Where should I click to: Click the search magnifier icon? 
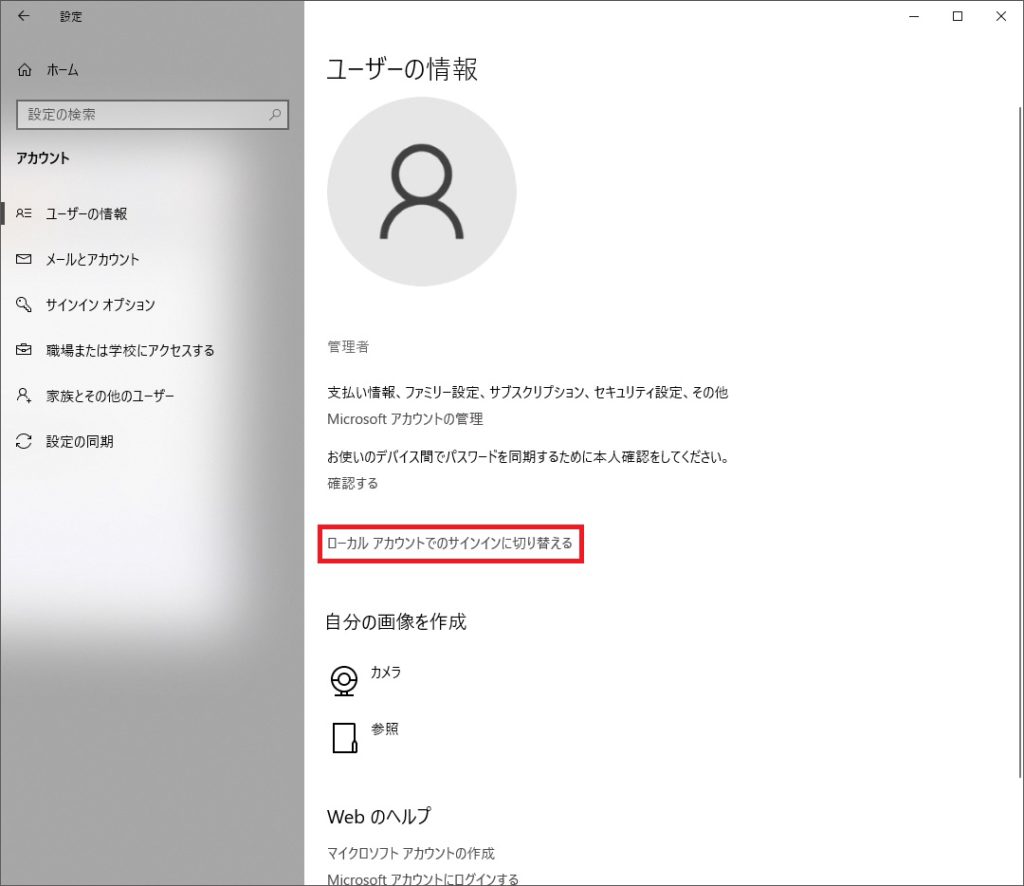point(275,114)
